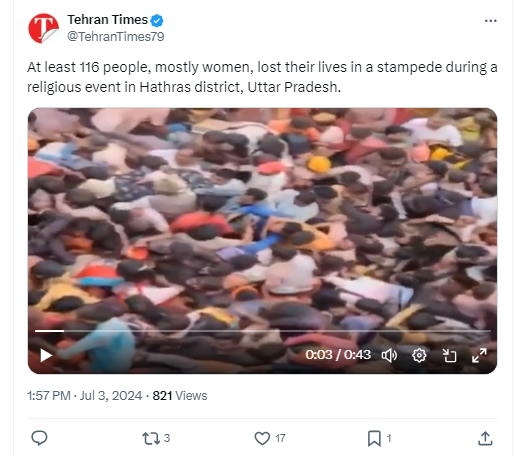Toggle picture-in-picture mode for the video
Image resolution: width=516 pixels, height=456 pixels.
point(449,355)
